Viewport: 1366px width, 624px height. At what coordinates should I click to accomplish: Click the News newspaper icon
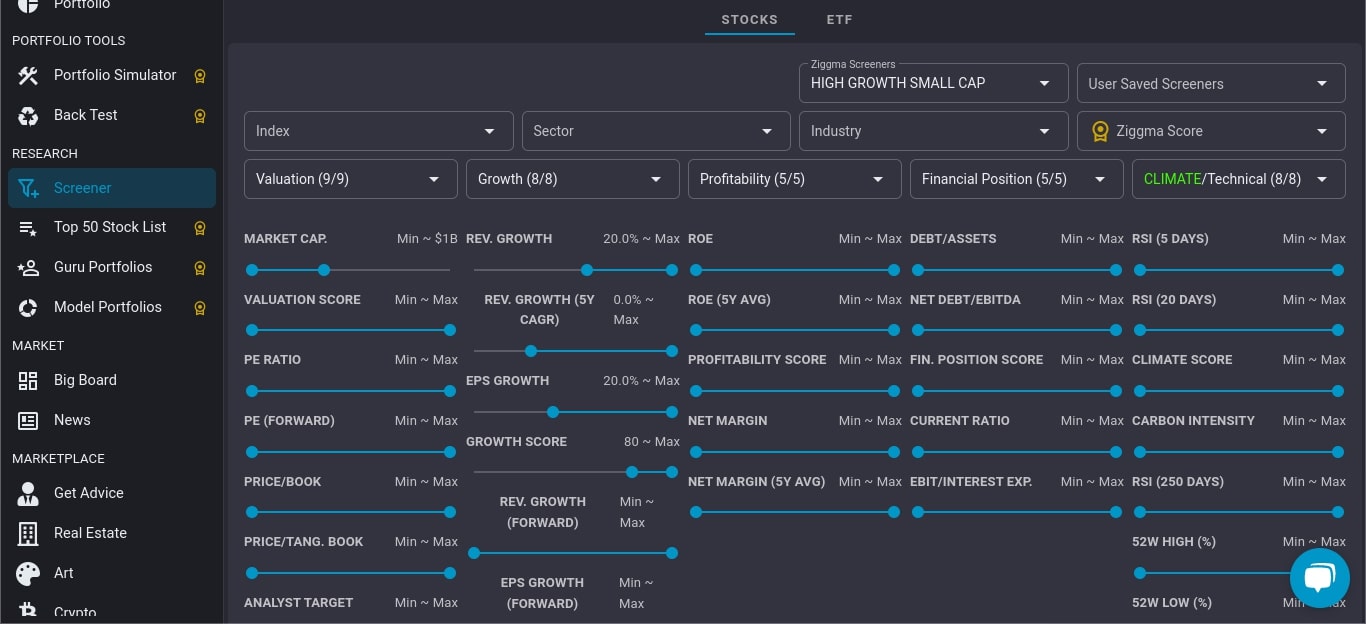(28, 420)
